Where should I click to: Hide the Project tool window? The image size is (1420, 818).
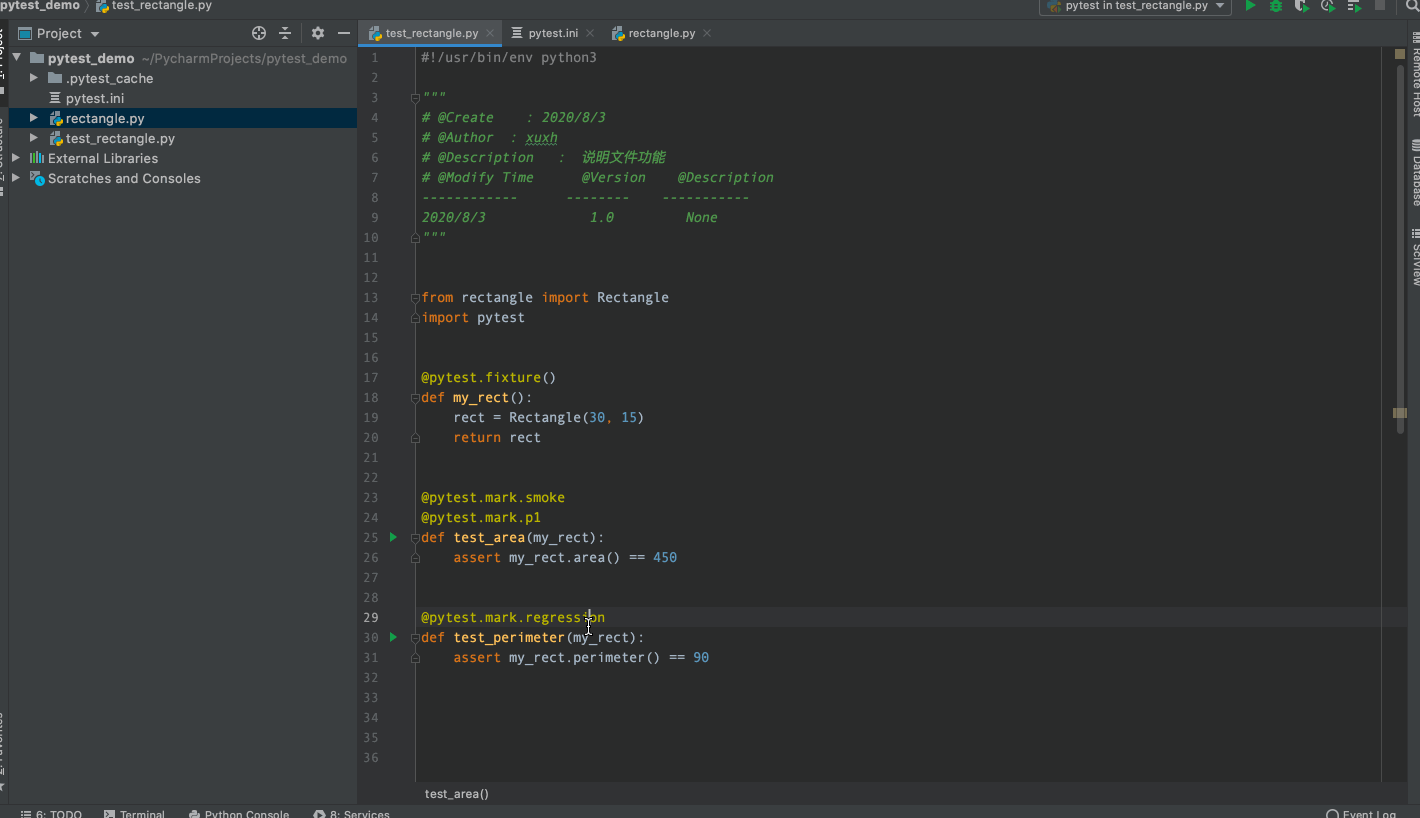click(x=343, y=33)
